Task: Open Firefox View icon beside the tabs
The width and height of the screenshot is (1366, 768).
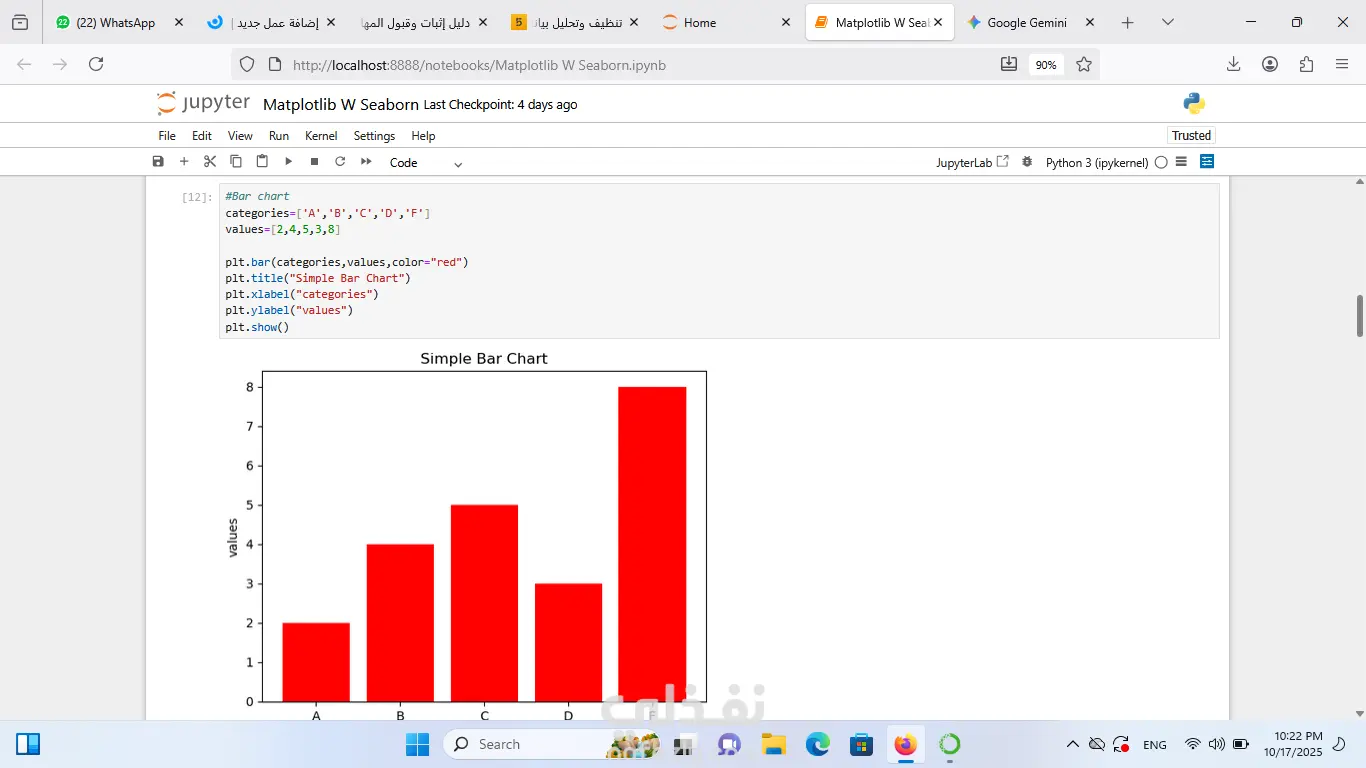Action: [20, 22]
